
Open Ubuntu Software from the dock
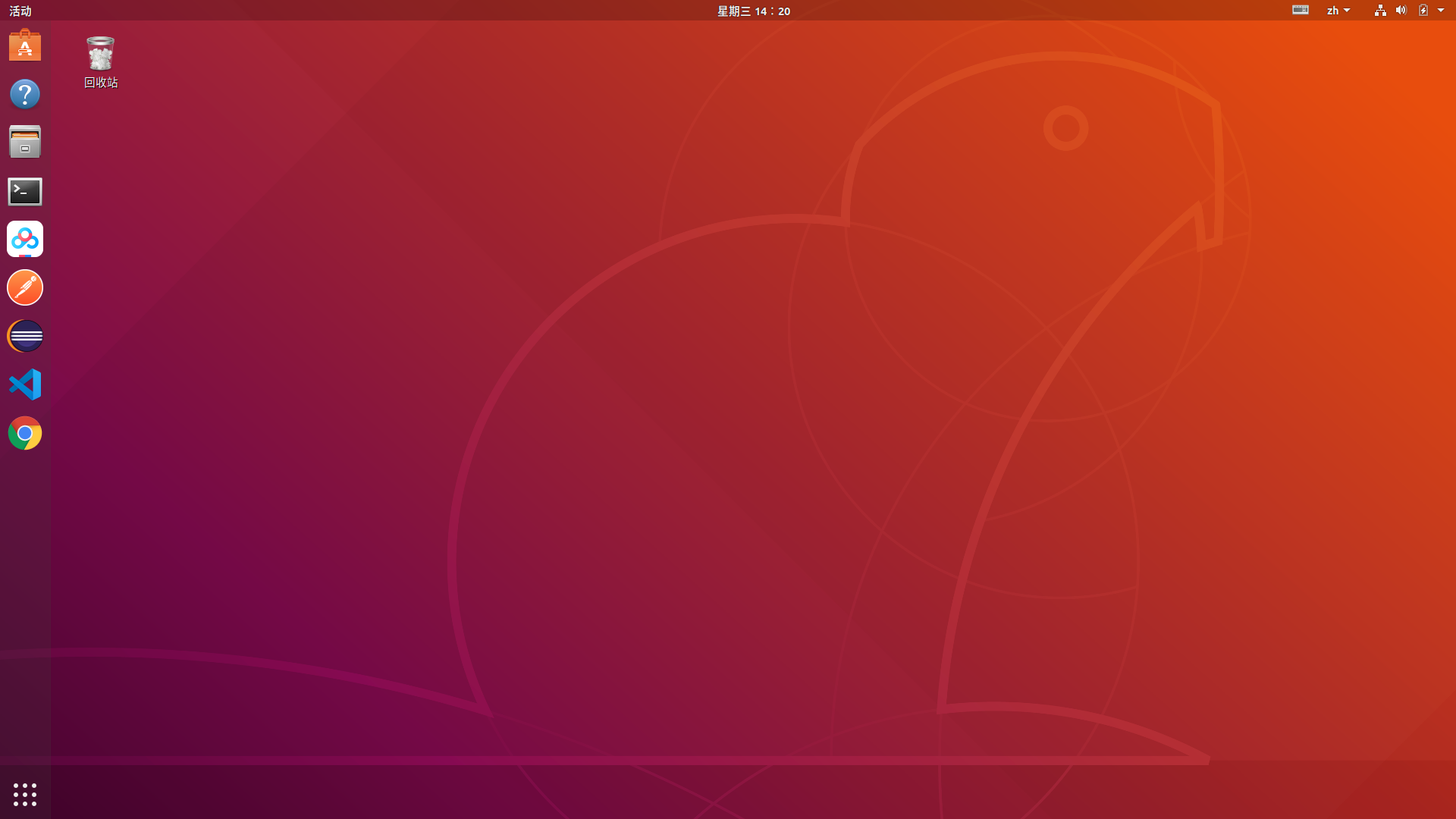point(25,45)
